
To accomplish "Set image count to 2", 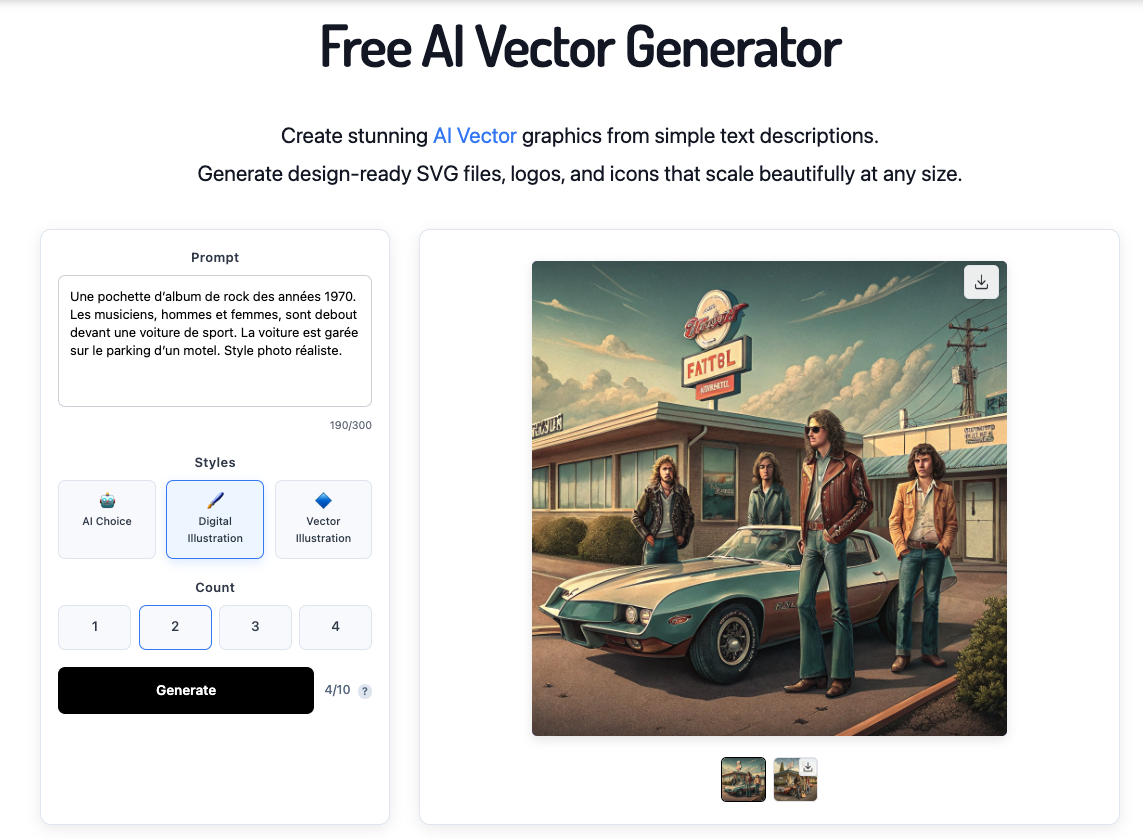I will (175, 627).
